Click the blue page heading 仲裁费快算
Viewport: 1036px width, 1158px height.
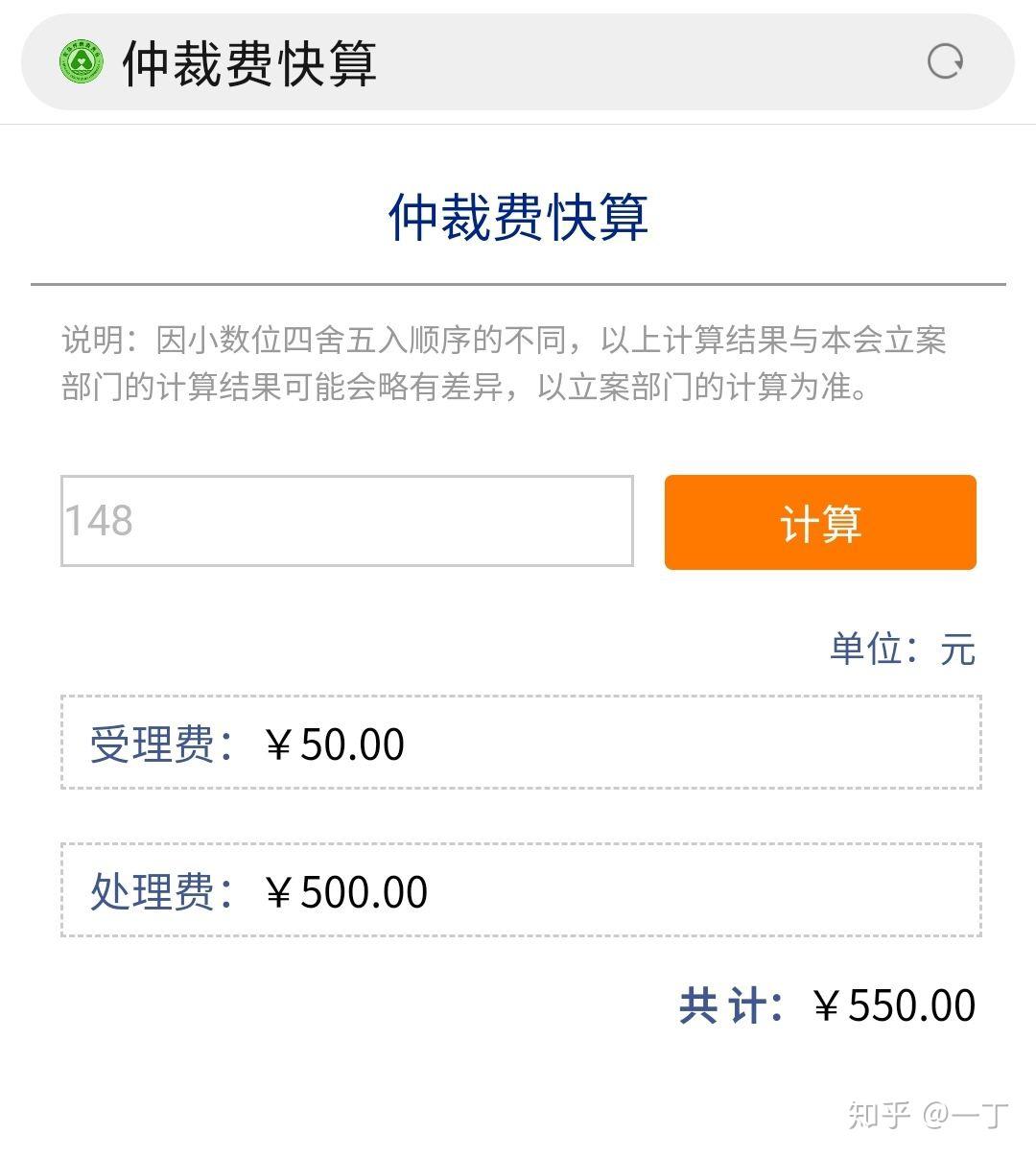pos(518,217)
